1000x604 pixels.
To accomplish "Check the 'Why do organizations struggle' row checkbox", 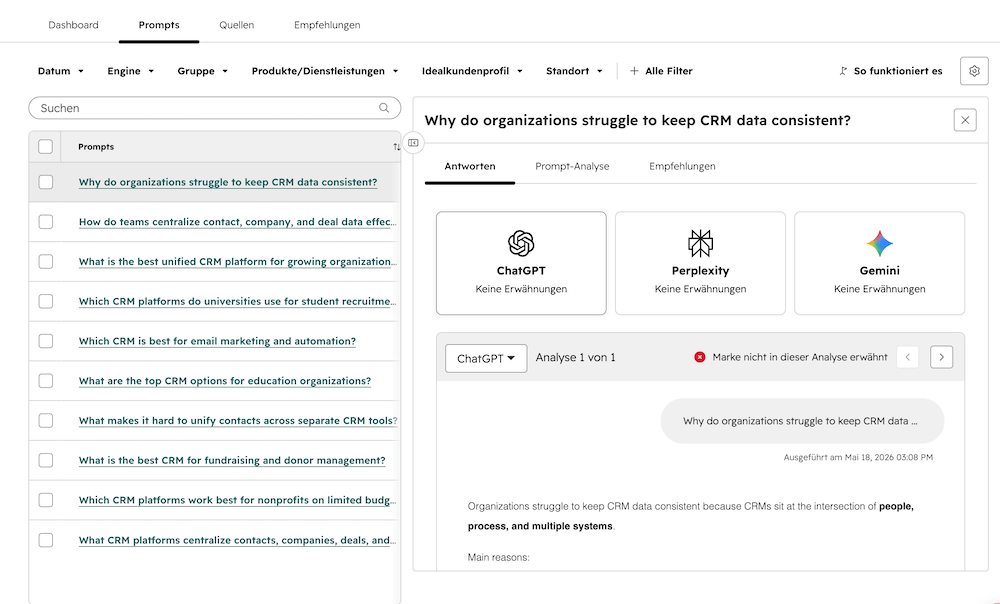I will [x=45, y=182].
